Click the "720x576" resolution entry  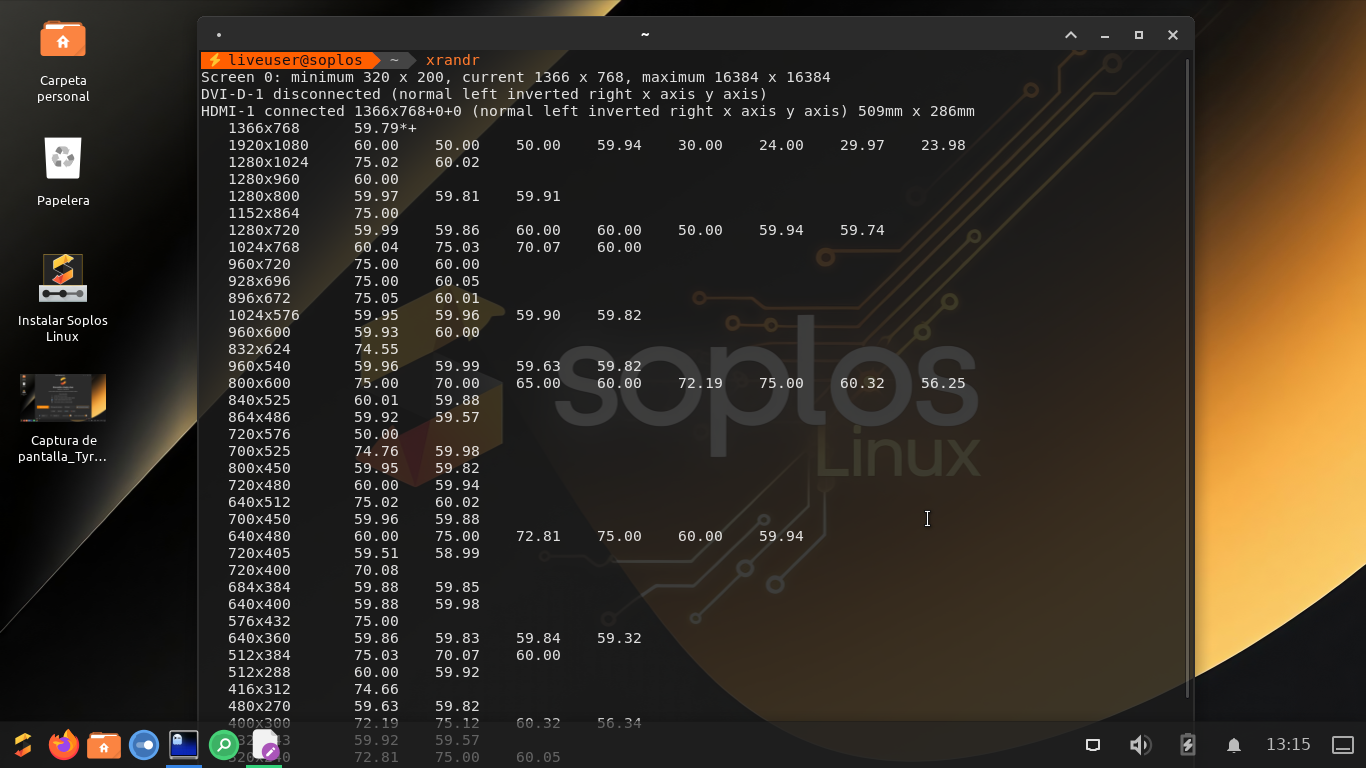coord(260,434)
